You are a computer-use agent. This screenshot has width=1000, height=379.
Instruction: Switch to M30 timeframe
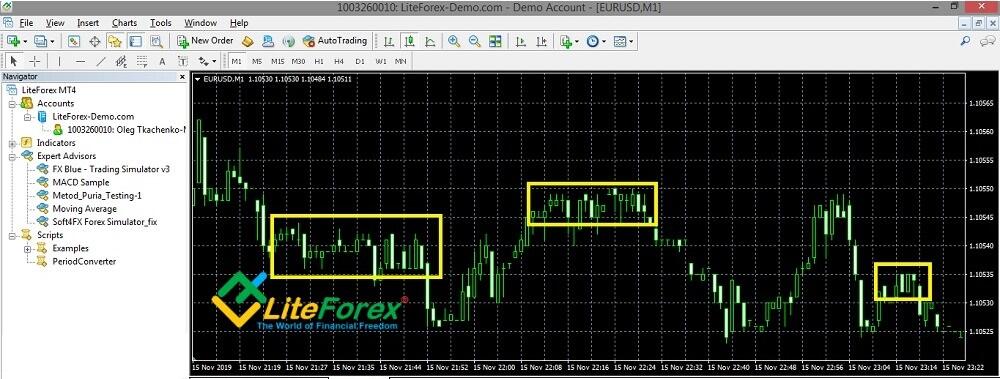click(298, 61)
